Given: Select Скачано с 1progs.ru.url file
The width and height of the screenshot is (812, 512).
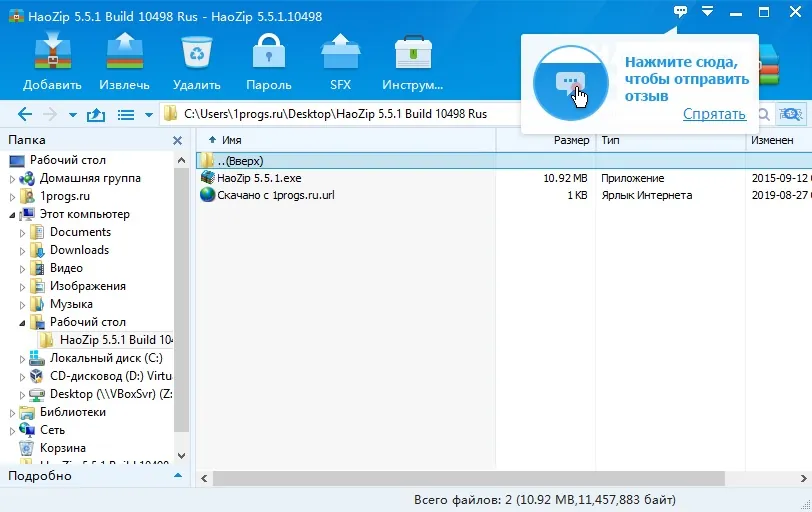Looking at the screenshot, I should 276,195.
